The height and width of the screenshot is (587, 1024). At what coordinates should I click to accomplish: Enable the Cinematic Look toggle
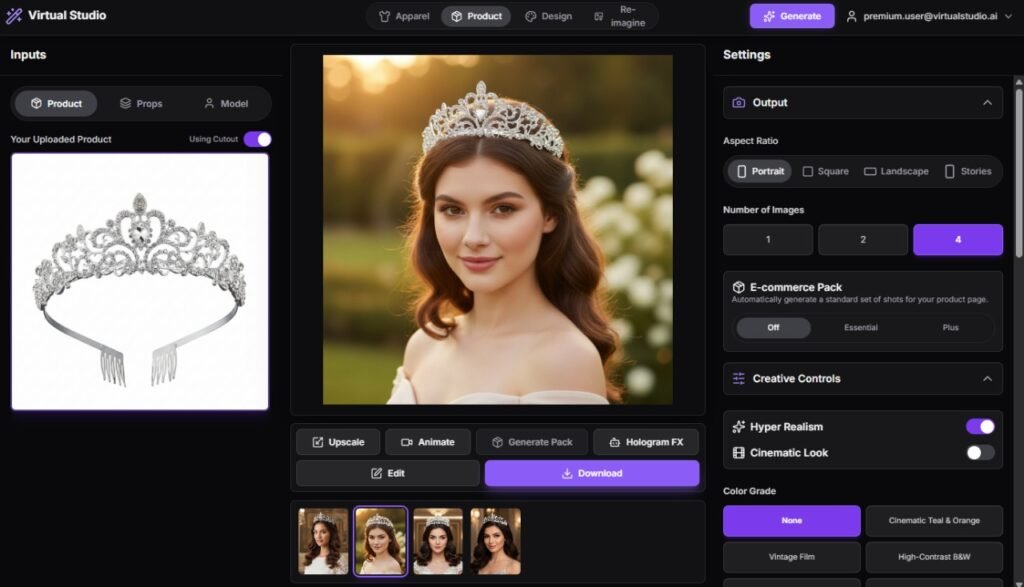click(980, 453)
